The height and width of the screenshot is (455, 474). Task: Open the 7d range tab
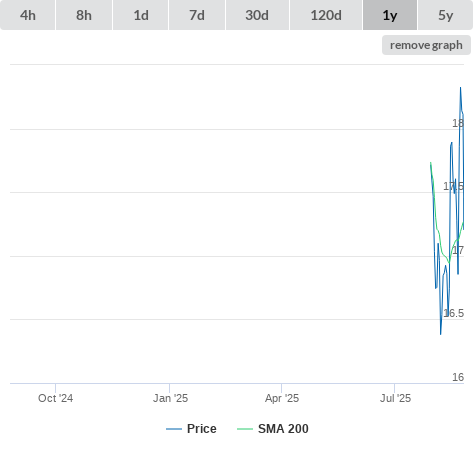point(197,15)
